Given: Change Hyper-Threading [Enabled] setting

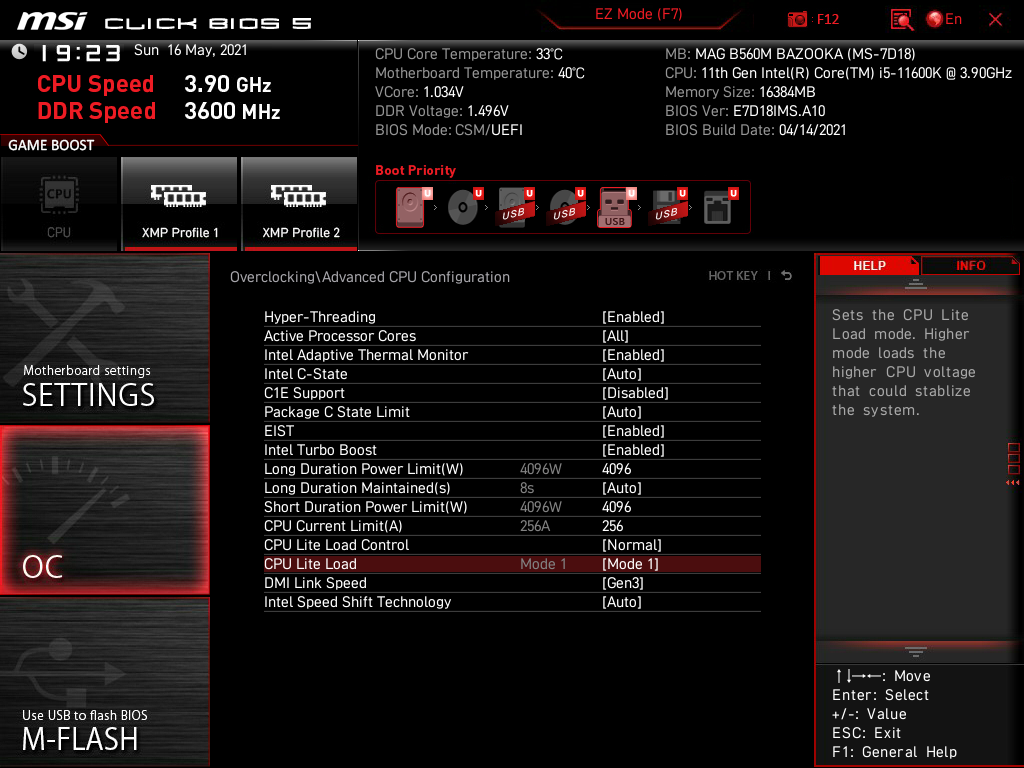Looking at the screenshot, I should [x=633, y=317].
